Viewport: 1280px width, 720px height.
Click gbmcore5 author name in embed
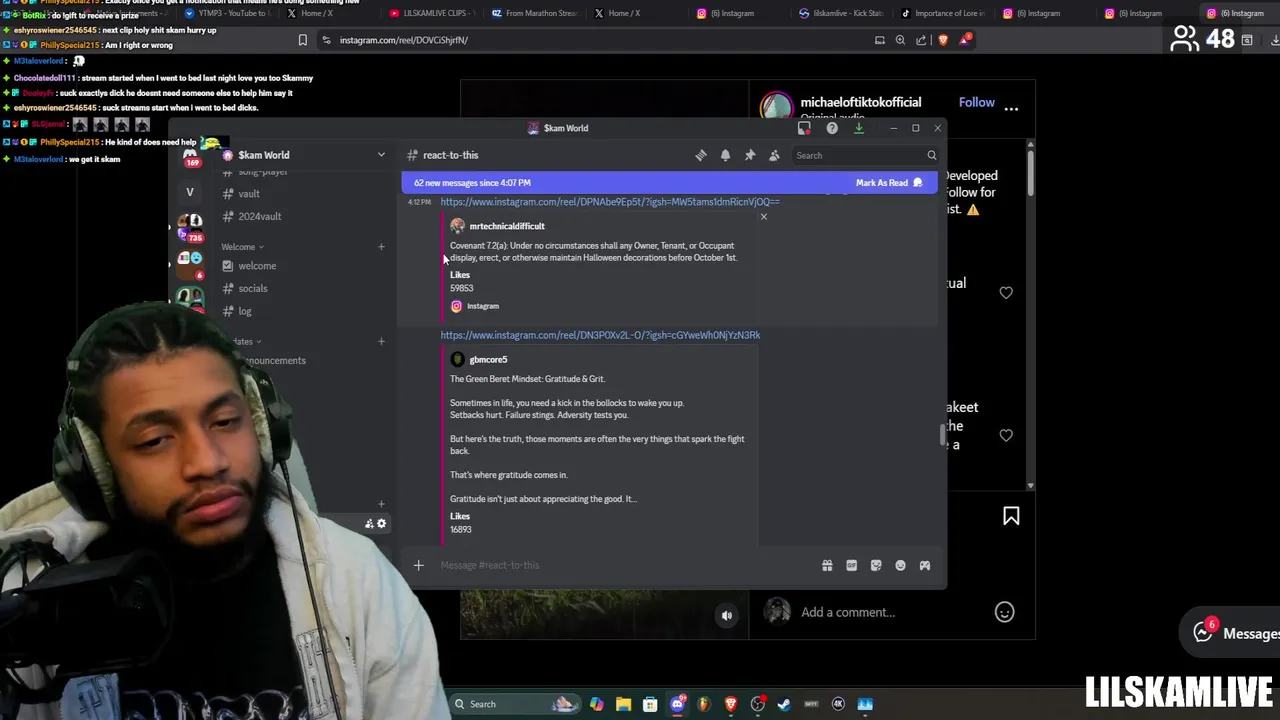(x=488, y=359)
